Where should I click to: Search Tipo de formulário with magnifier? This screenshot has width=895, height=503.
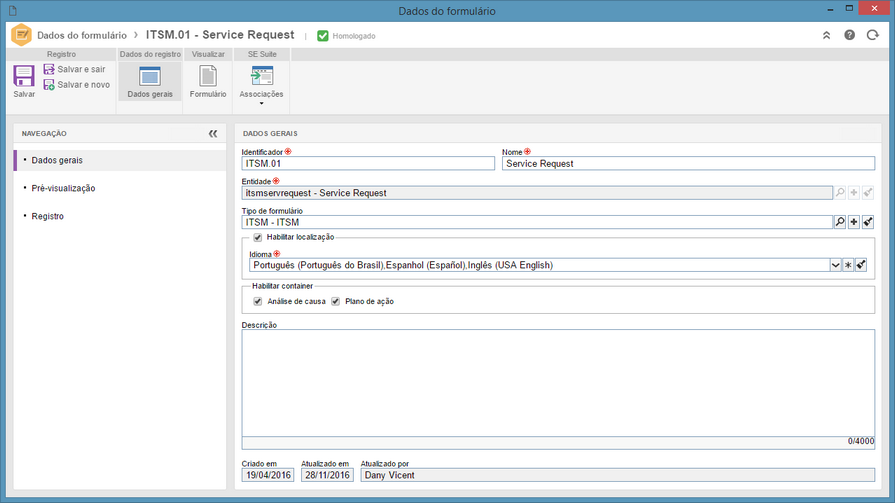(840, 222)
